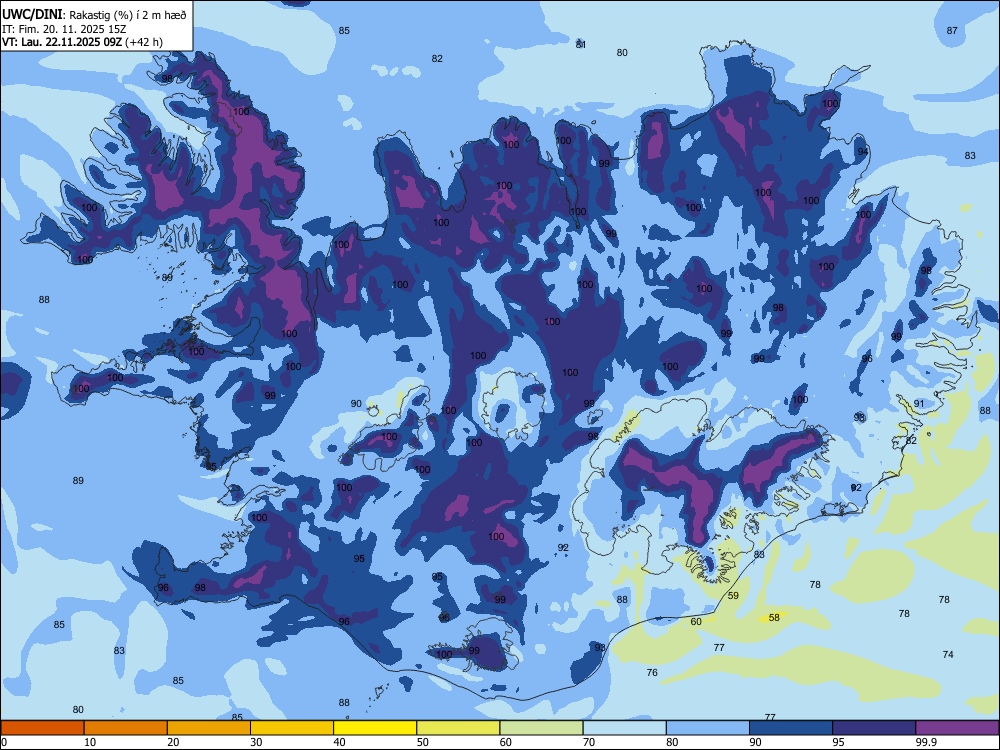The height and width of the screenshot is (750, 1000).
Task: Click the map value "94" on the northeast coast
Action: coord(863,152)
